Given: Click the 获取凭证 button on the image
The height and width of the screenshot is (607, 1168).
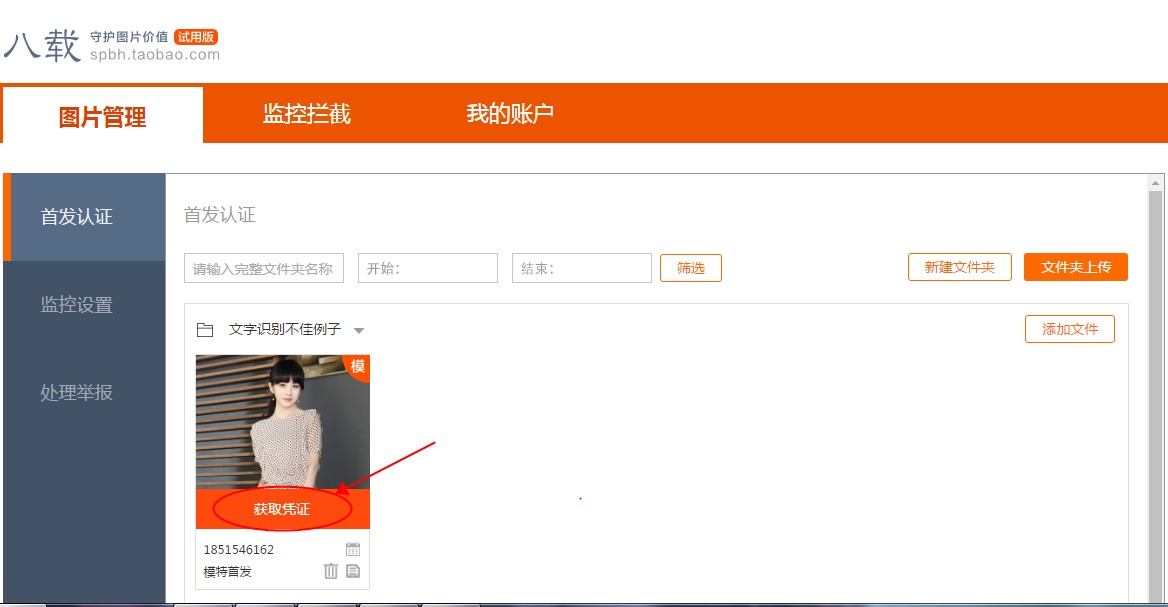Looking at the screenshot, I should [283, 508].
